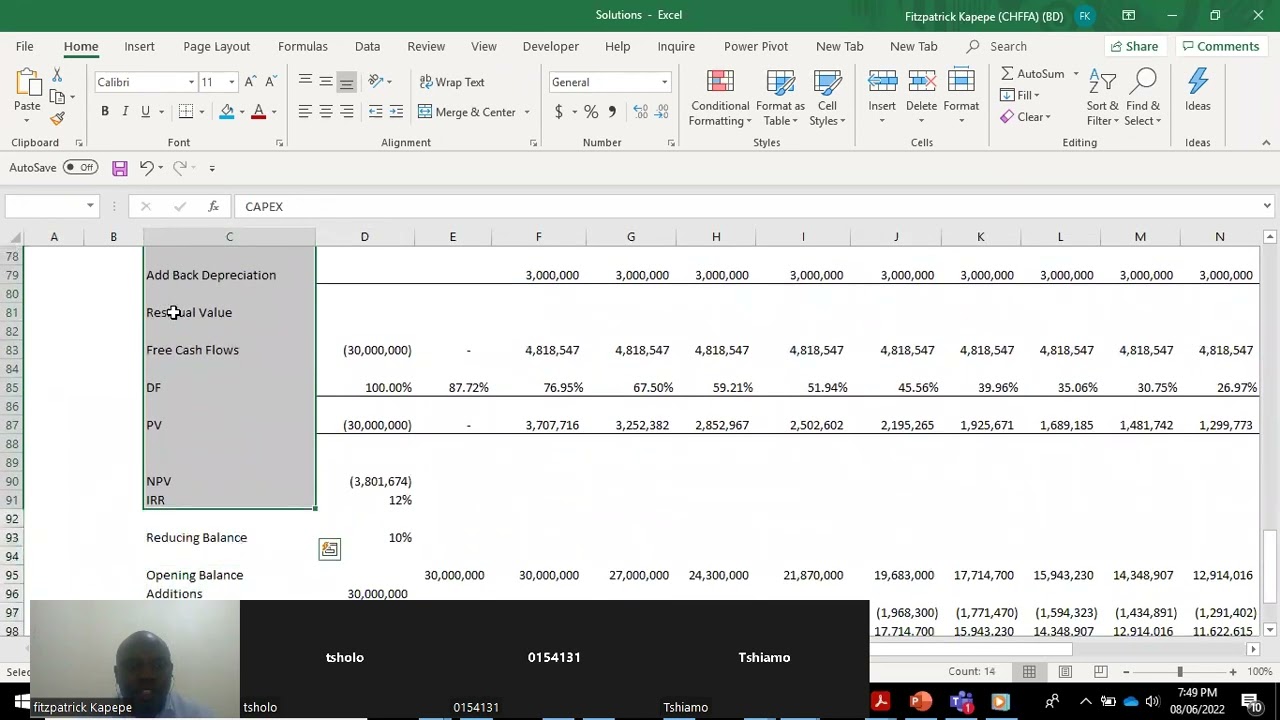Open the Data ribbon tab
This screenshot has height=720, width=1280.
367,46
